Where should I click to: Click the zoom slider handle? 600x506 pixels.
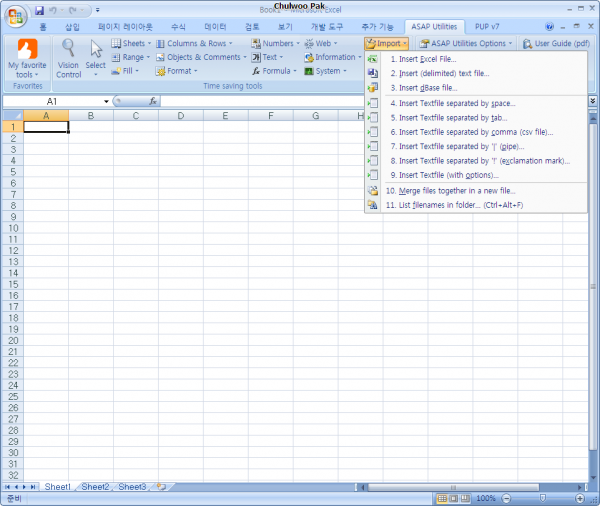(543, 498)
